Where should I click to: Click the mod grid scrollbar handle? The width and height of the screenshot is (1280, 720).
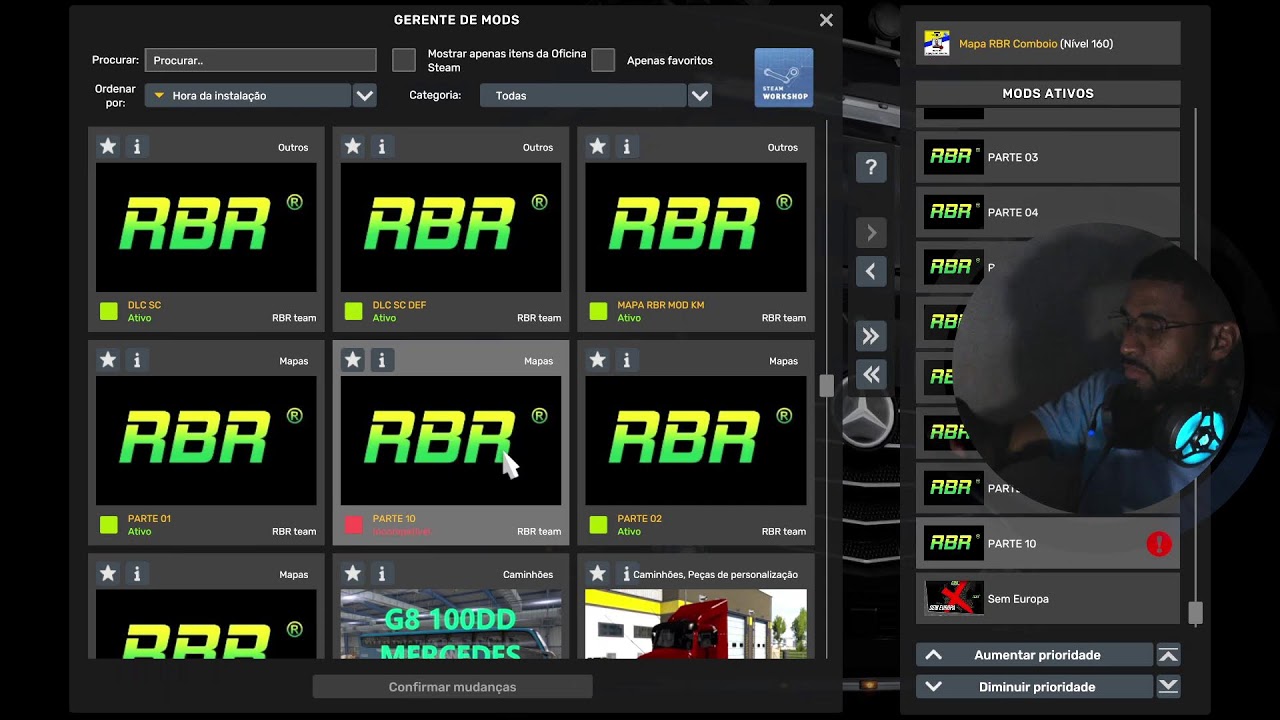tap(826, 386)
